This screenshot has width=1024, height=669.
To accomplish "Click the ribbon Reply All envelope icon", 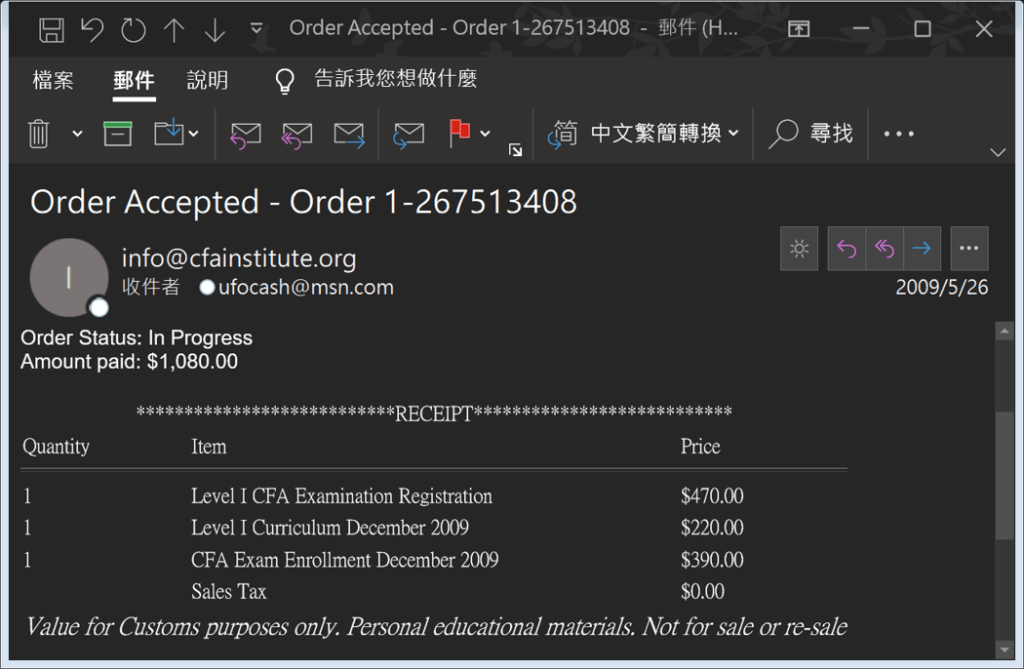I will 297,134.
